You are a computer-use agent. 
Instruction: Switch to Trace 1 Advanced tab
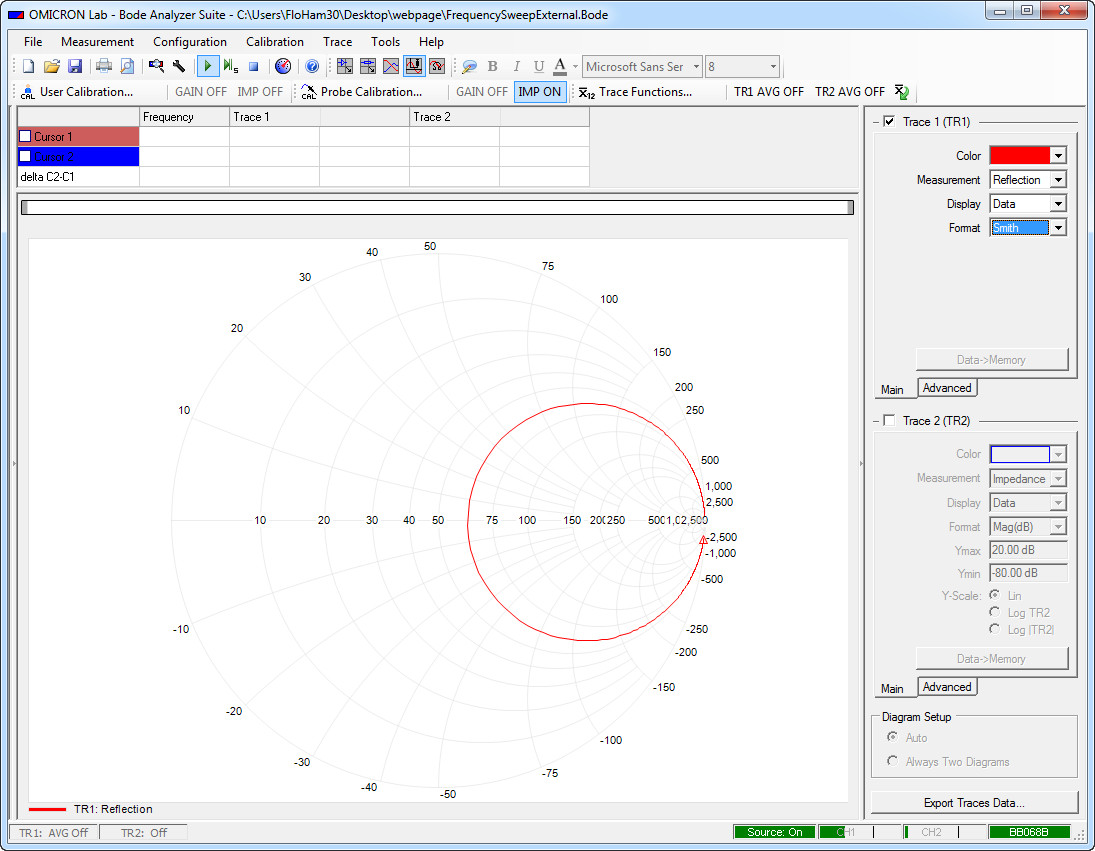coord(947,388)
